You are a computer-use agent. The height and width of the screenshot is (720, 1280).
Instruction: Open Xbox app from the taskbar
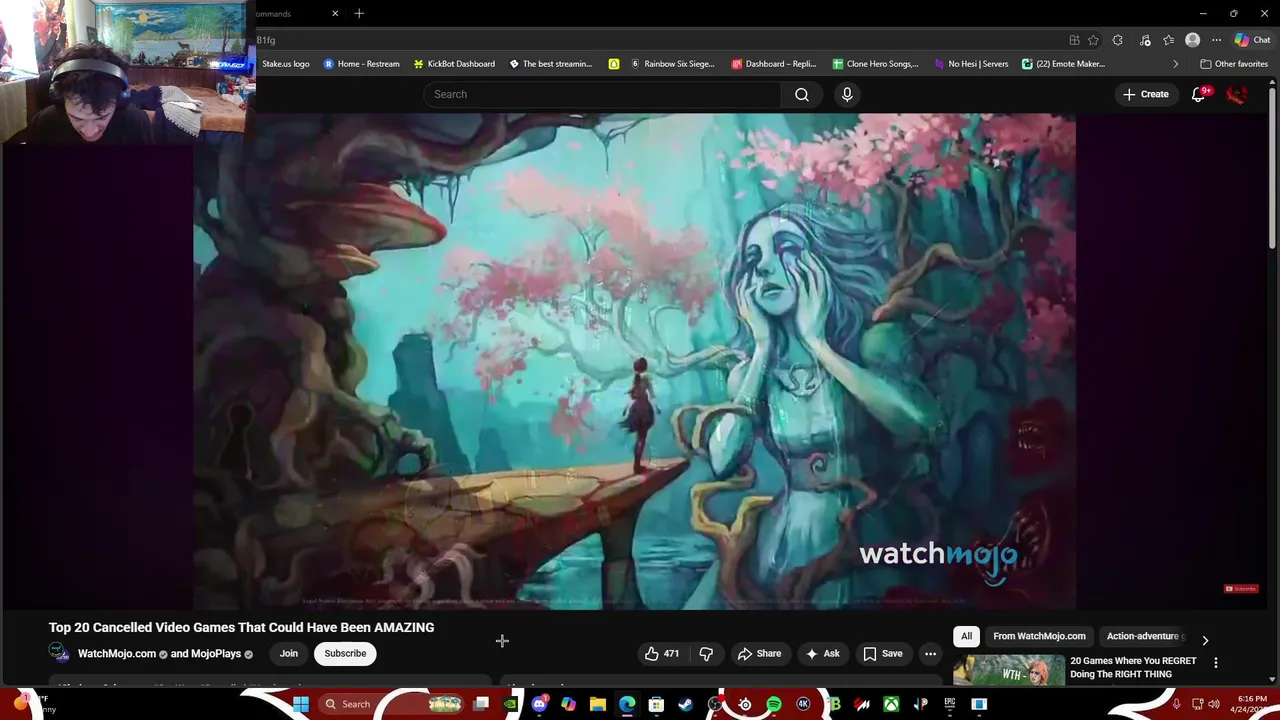(891, 704)
